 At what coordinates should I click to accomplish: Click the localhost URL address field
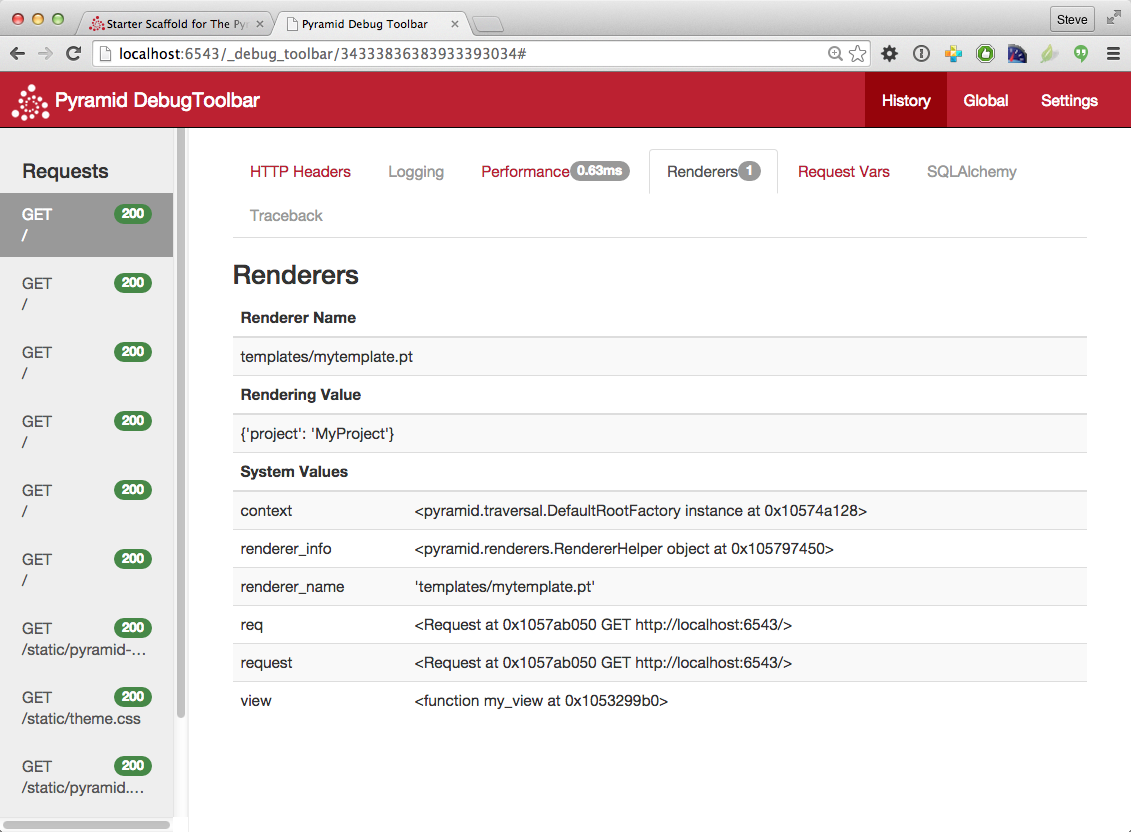click(x=460, y=54)
